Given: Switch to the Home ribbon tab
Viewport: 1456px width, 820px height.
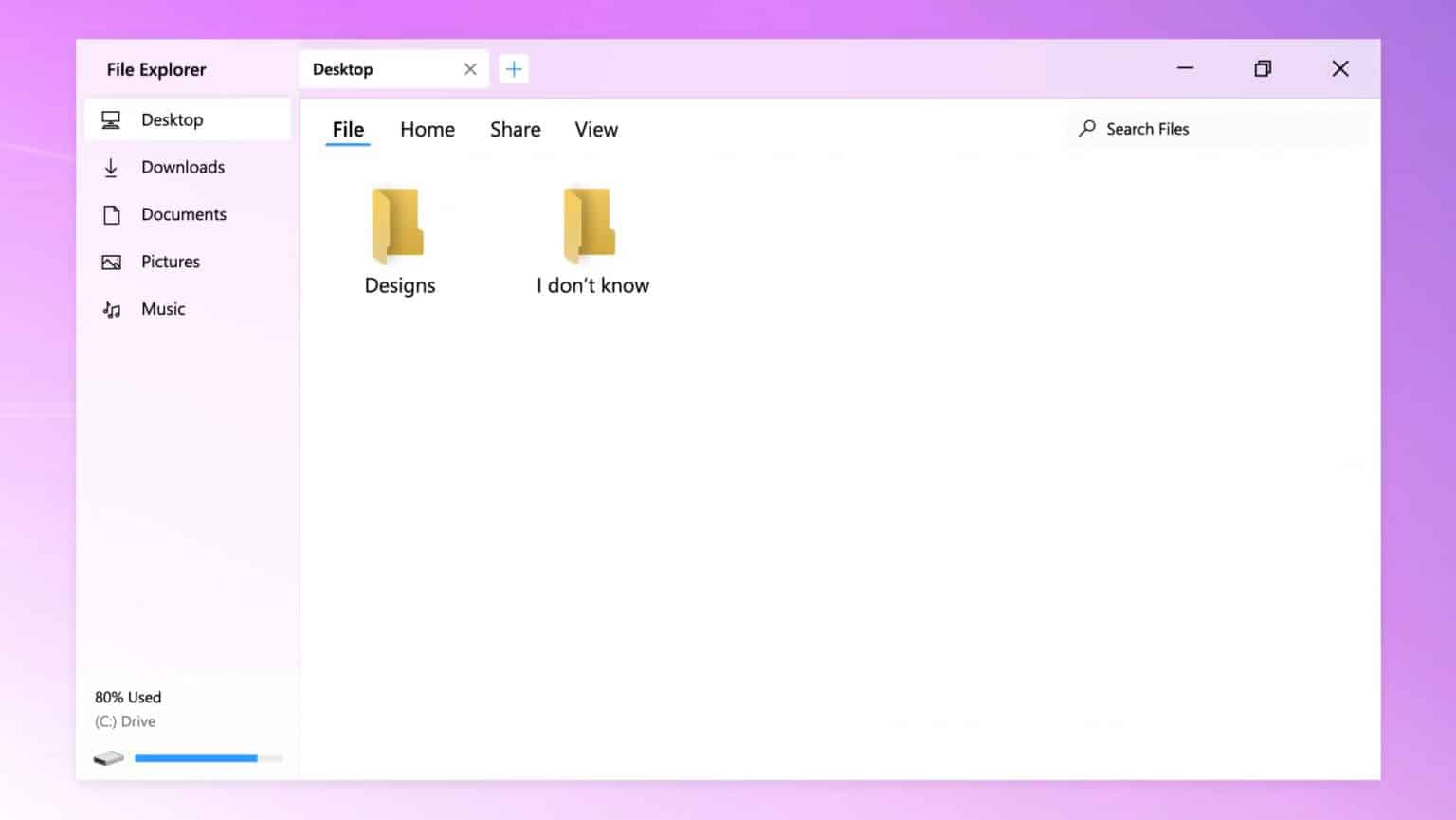Looking at the screenshot, I should [427, 129].
